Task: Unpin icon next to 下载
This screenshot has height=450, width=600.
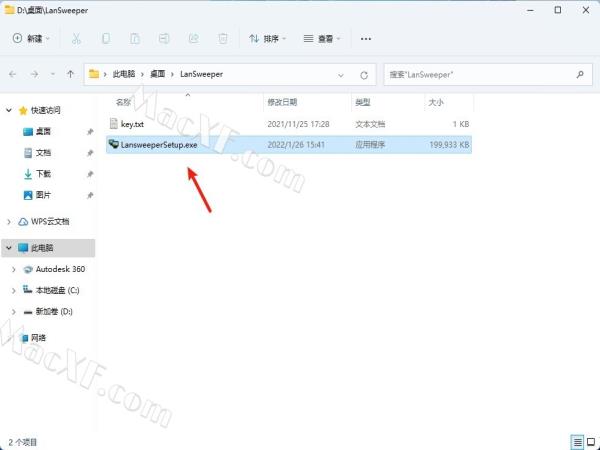Action: pos(90,174)
